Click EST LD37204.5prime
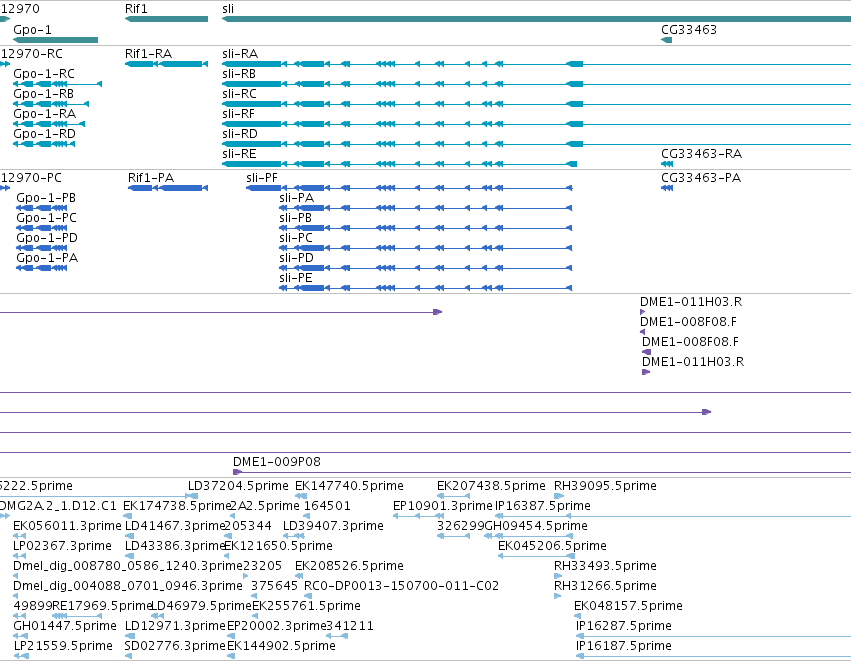 (x=238, y=486)
